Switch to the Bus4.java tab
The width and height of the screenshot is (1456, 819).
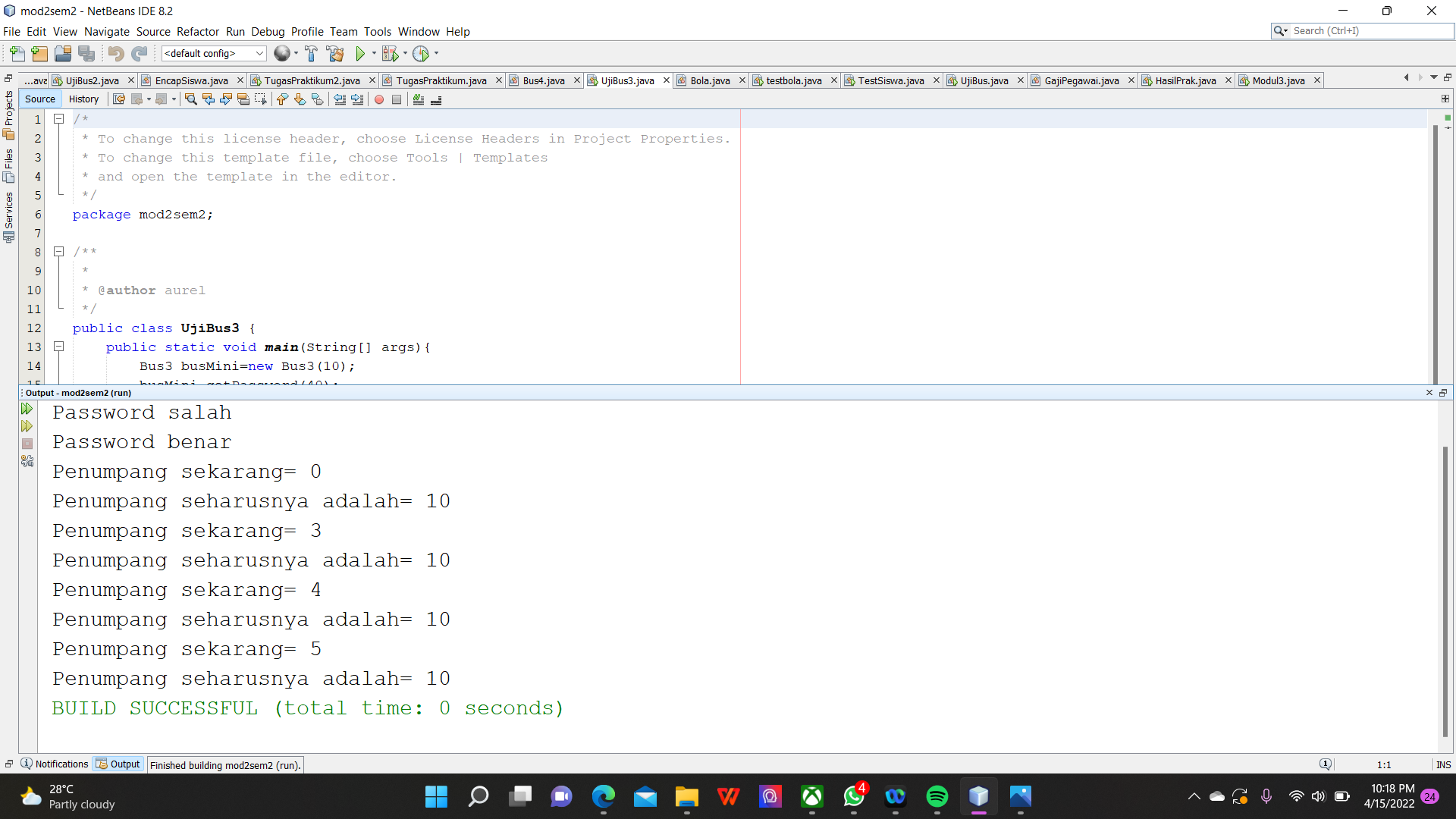(543, 80)
